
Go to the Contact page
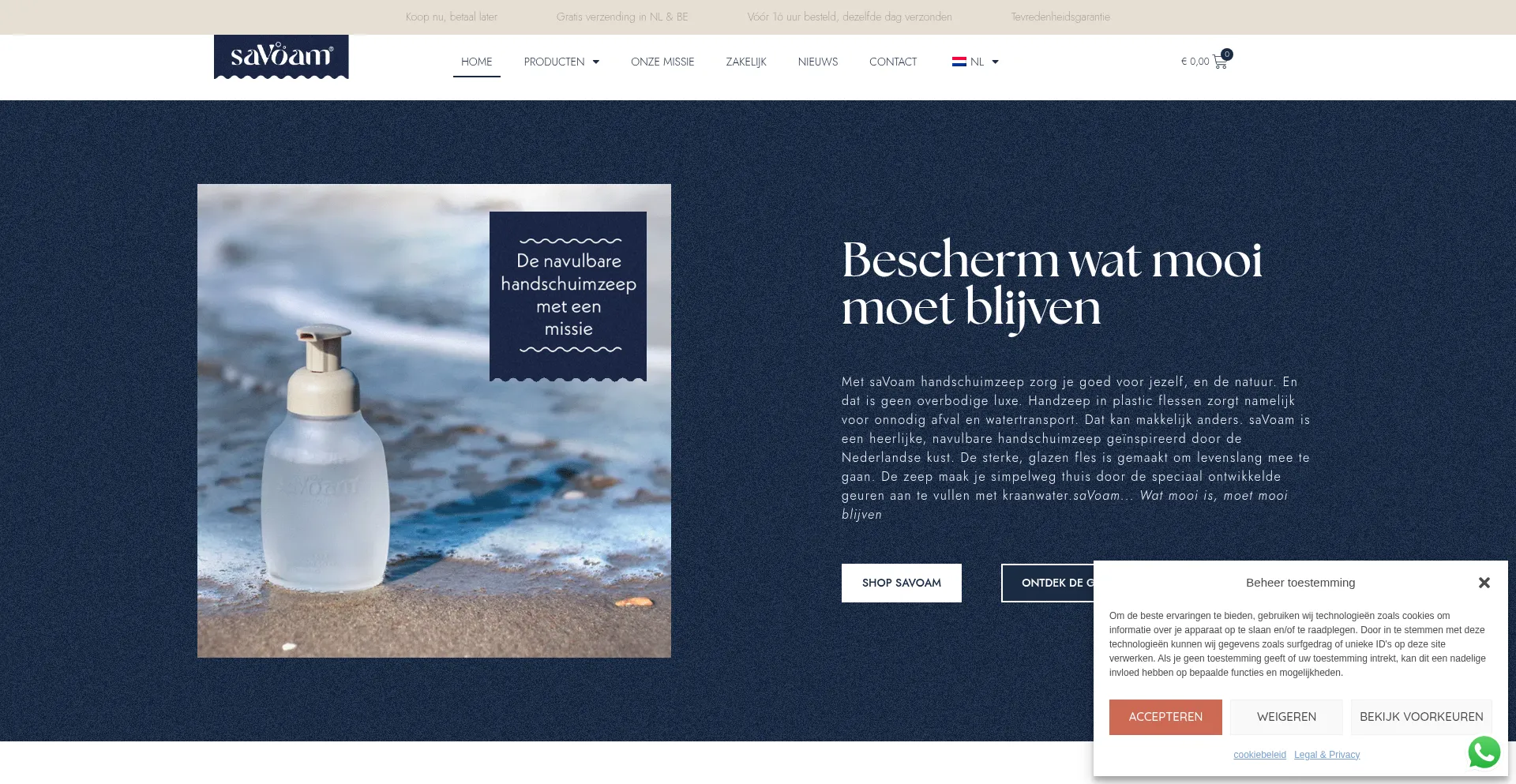tap(893, 62)
